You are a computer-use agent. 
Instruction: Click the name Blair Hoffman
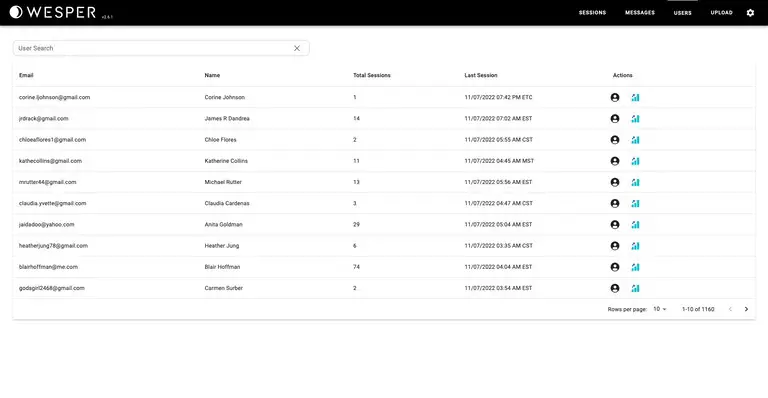222,267
